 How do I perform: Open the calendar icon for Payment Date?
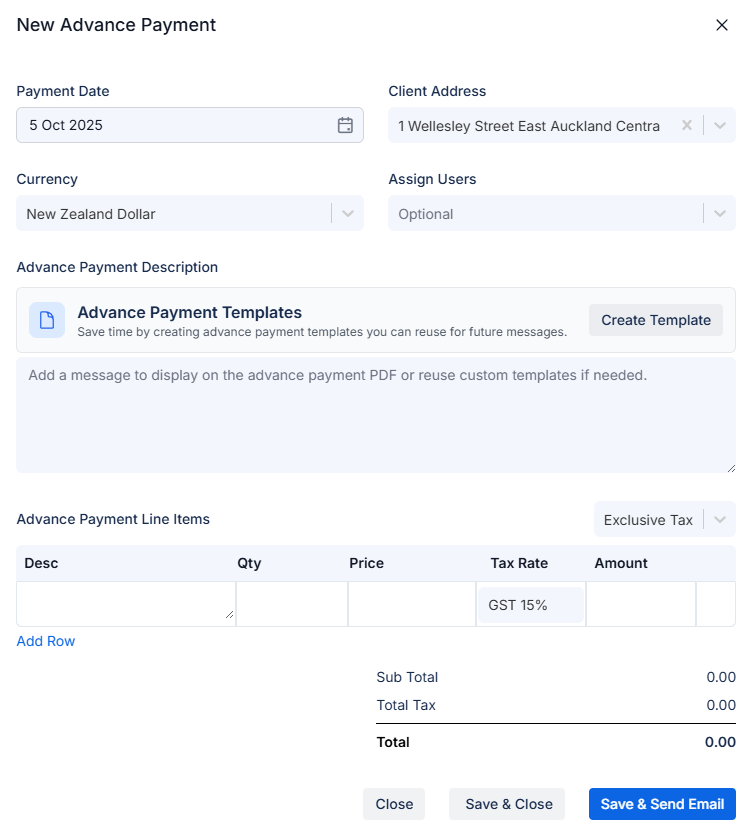click(x=345, y=125)
